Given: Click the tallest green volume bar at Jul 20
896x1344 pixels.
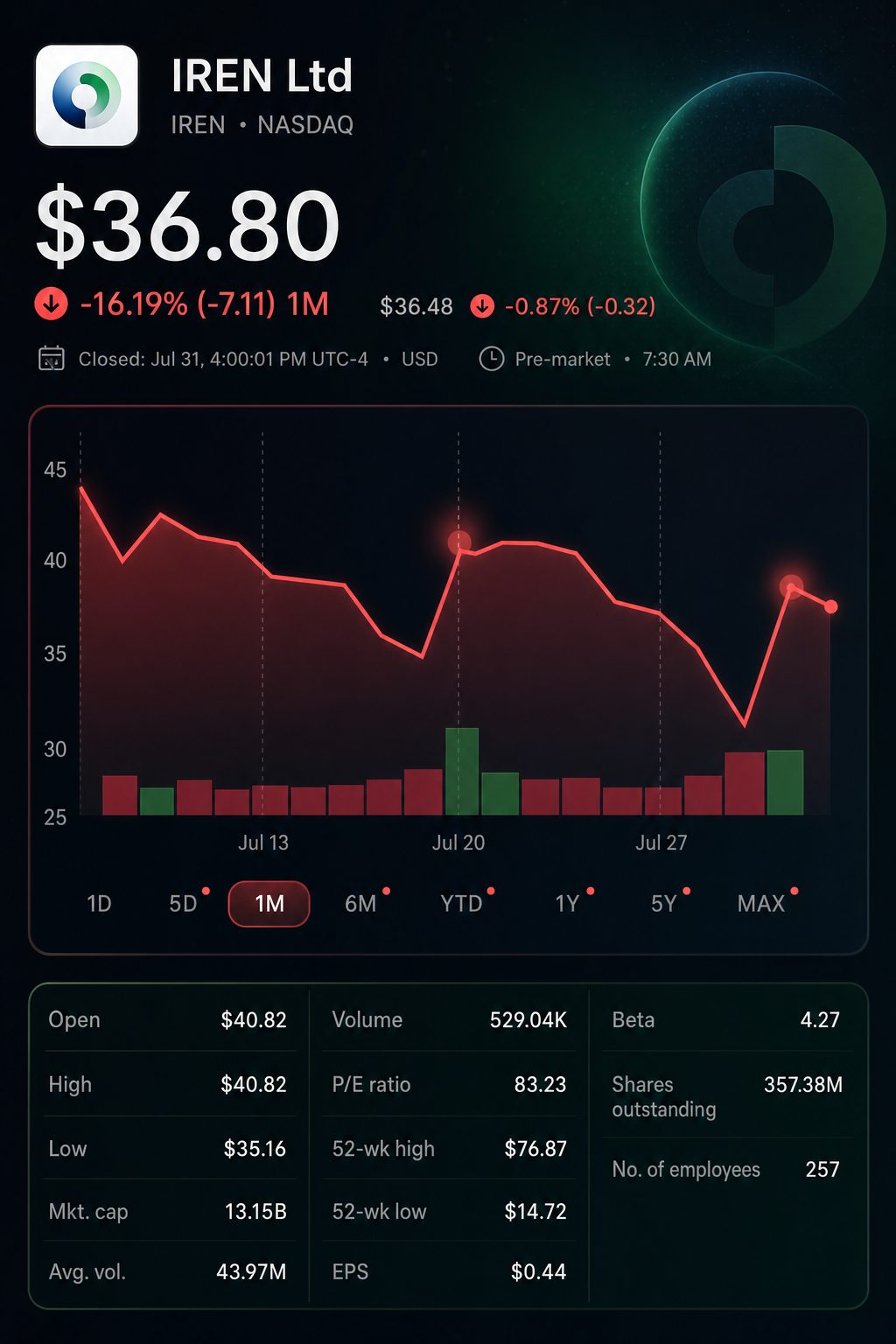Looking at the screenshot, I should click(x=462, y=771).
